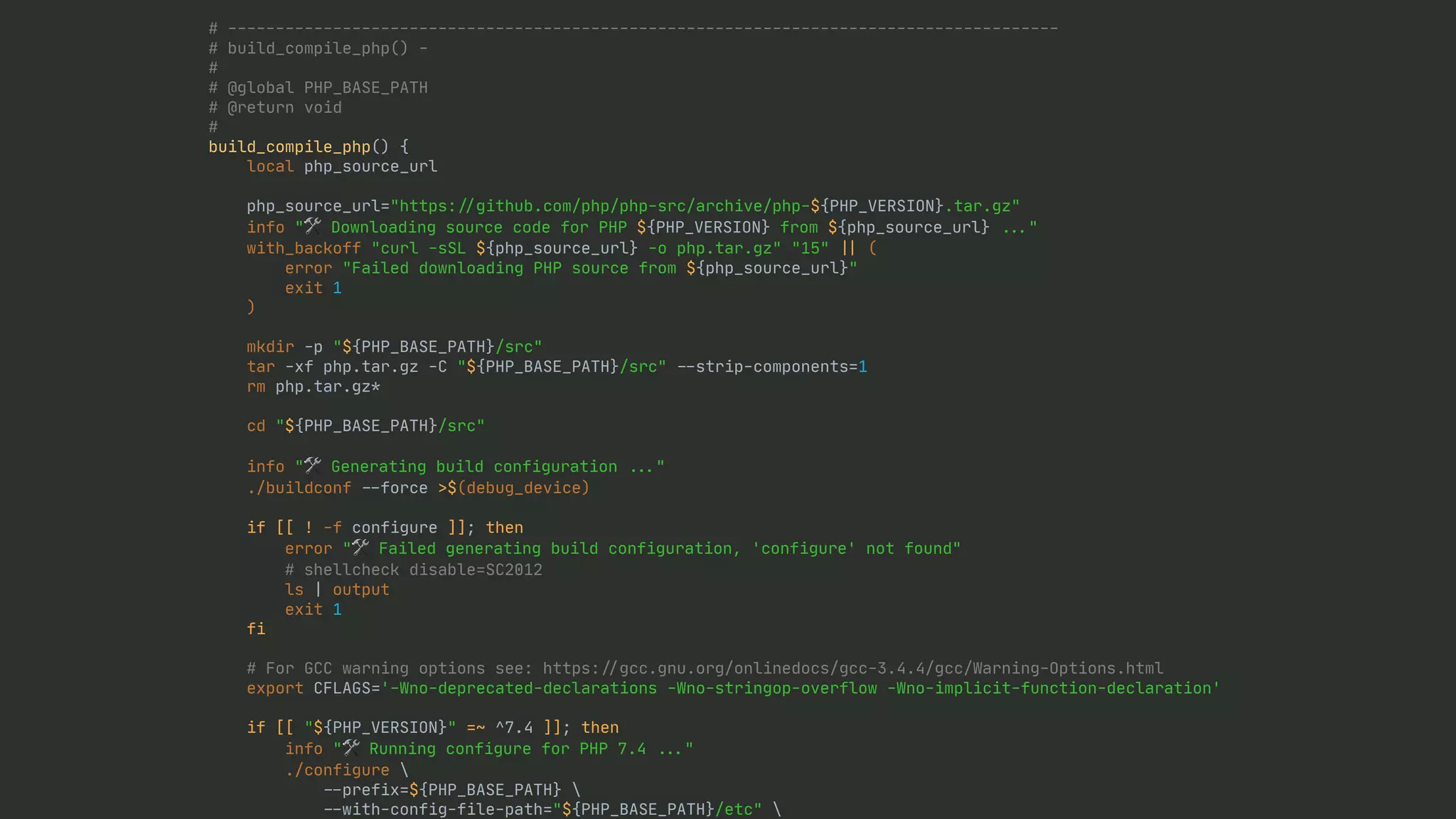Screen dimensions: 1456x819
Task: Click the github.com php-src archive URL string
Action: point(705,206)
